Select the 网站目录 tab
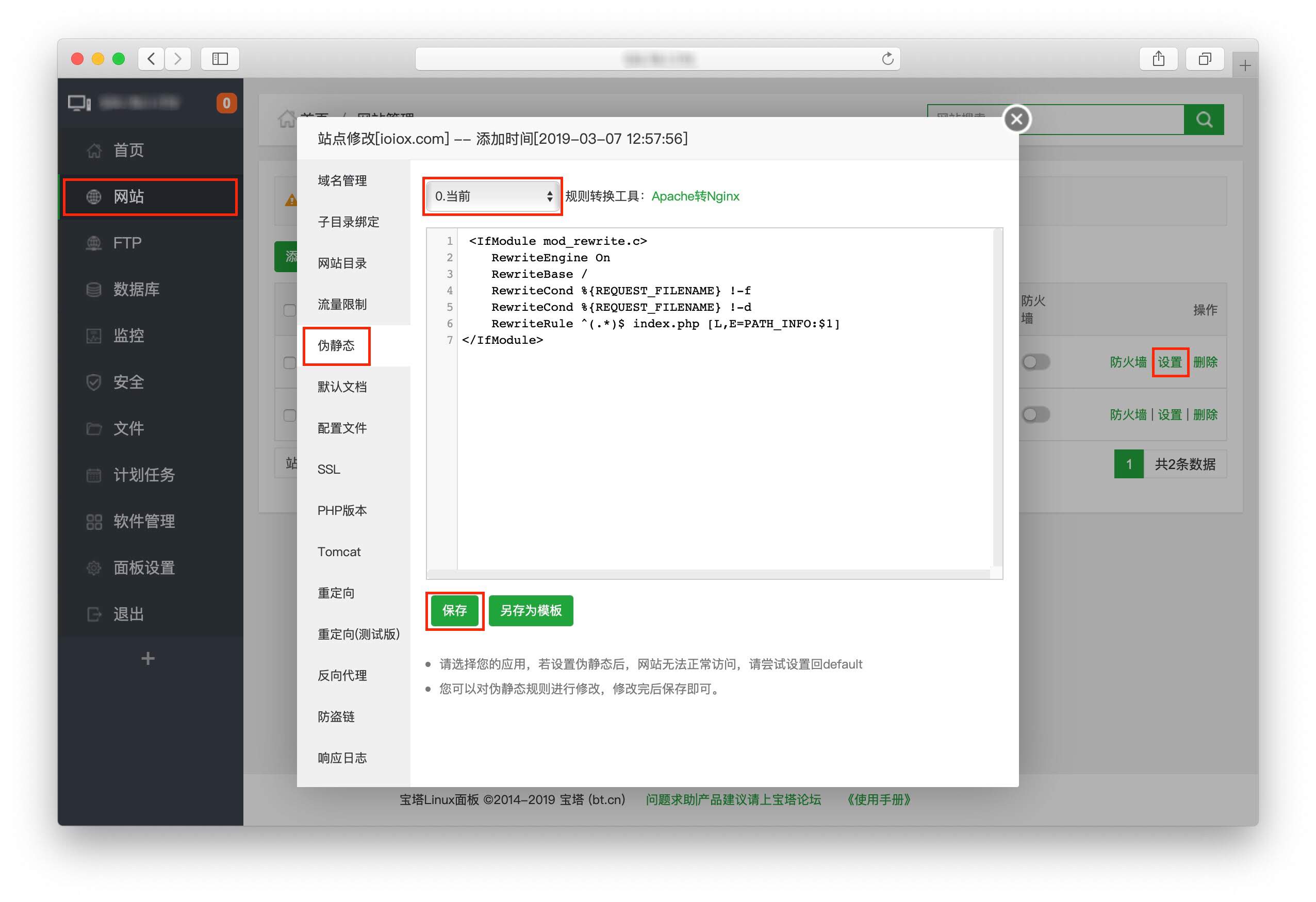 click(x=353, y=263)
